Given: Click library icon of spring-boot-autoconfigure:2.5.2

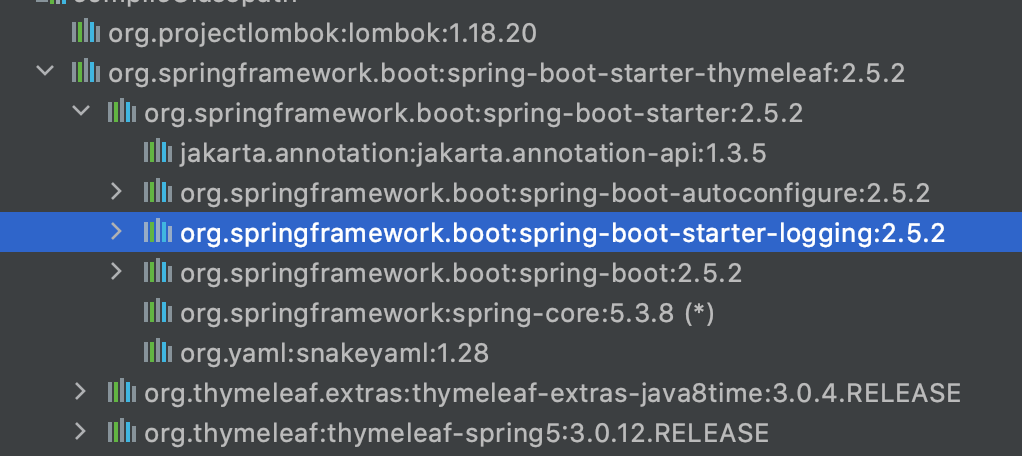Looking at the screenshot, I should (158, 192).
